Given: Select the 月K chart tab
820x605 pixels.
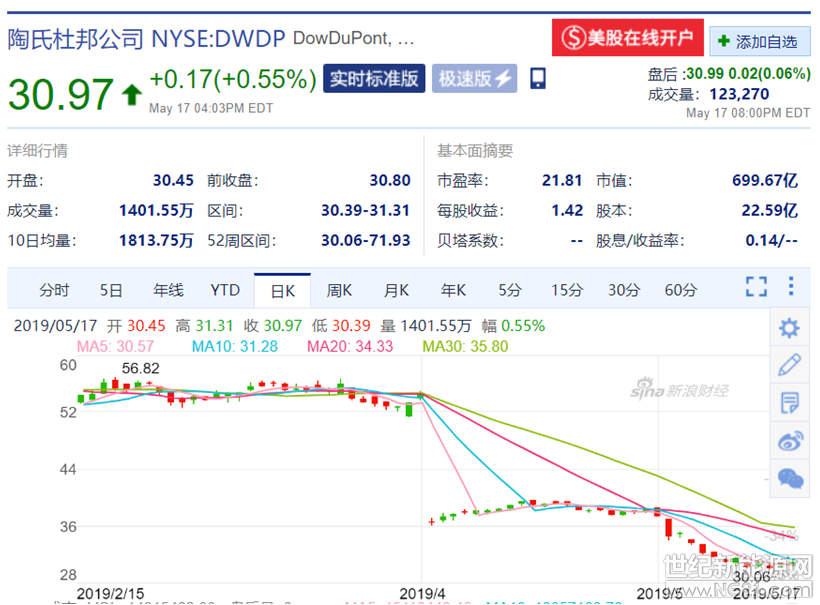Looking at the screenshot, I should point(396,290).
